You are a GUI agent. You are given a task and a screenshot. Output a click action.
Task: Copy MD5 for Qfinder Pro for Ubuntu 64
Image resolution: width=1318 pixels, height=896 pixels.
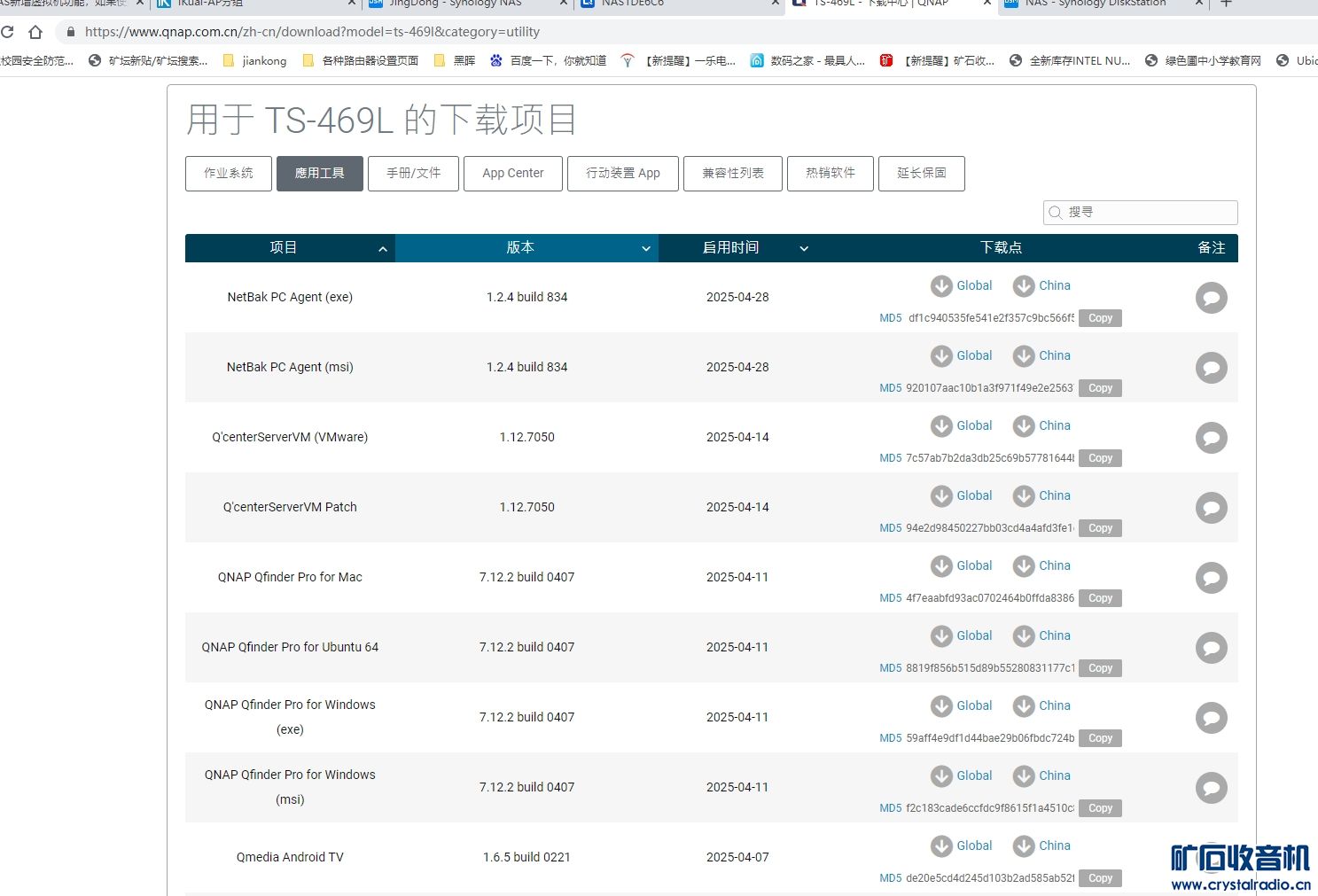click(1100, 668)
